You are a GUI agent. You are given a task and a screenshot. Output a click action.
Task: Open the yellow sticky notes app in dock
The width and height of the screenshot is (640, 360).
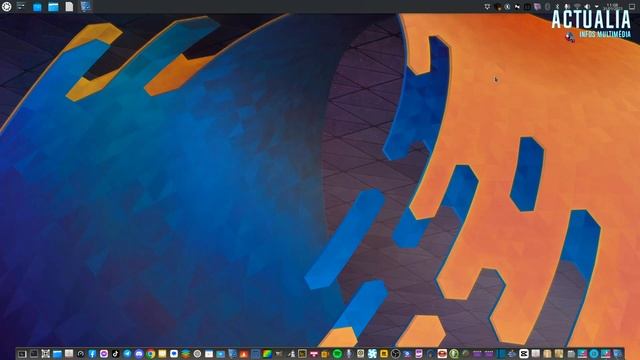click(x=162, y=354)
